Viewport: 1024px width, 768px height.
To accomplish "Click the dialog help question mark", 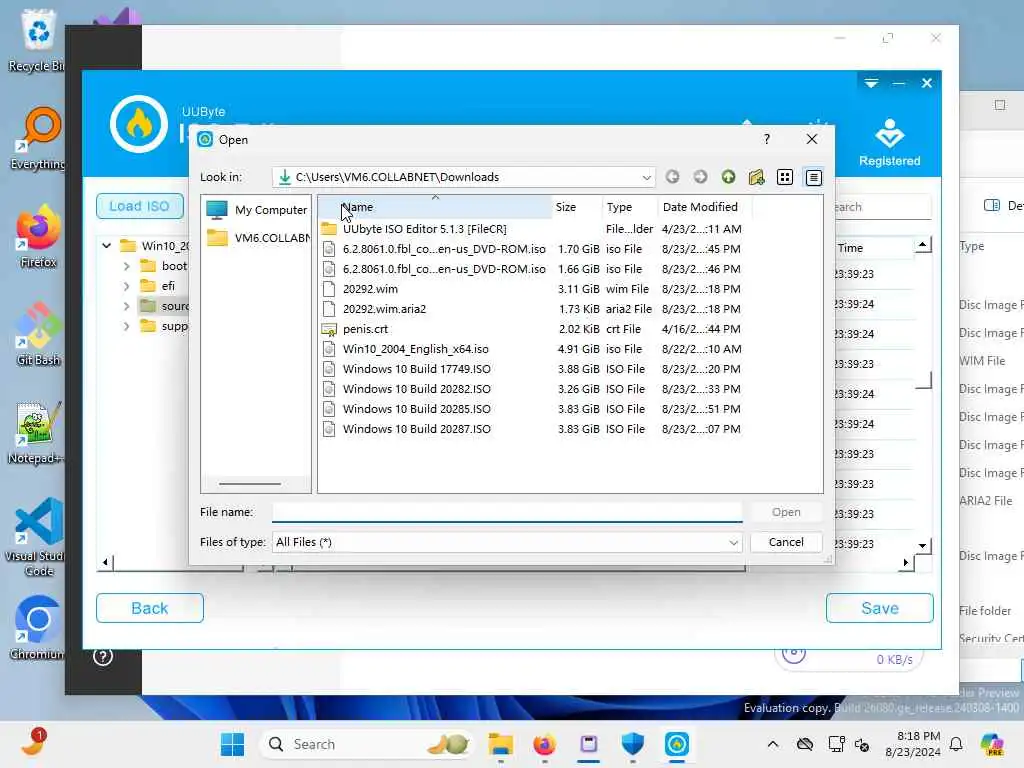I will point(767,139).
